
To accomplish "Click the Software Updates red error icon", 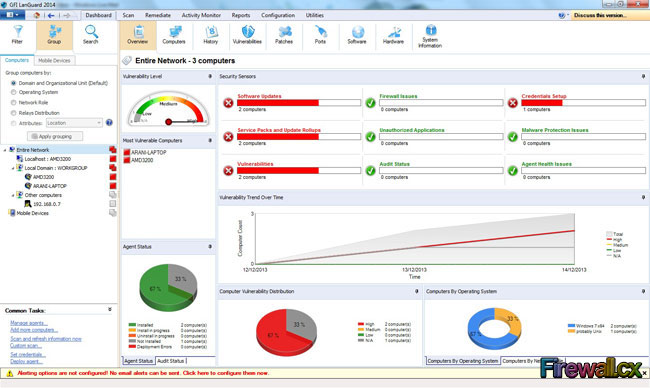I will 228,103.
